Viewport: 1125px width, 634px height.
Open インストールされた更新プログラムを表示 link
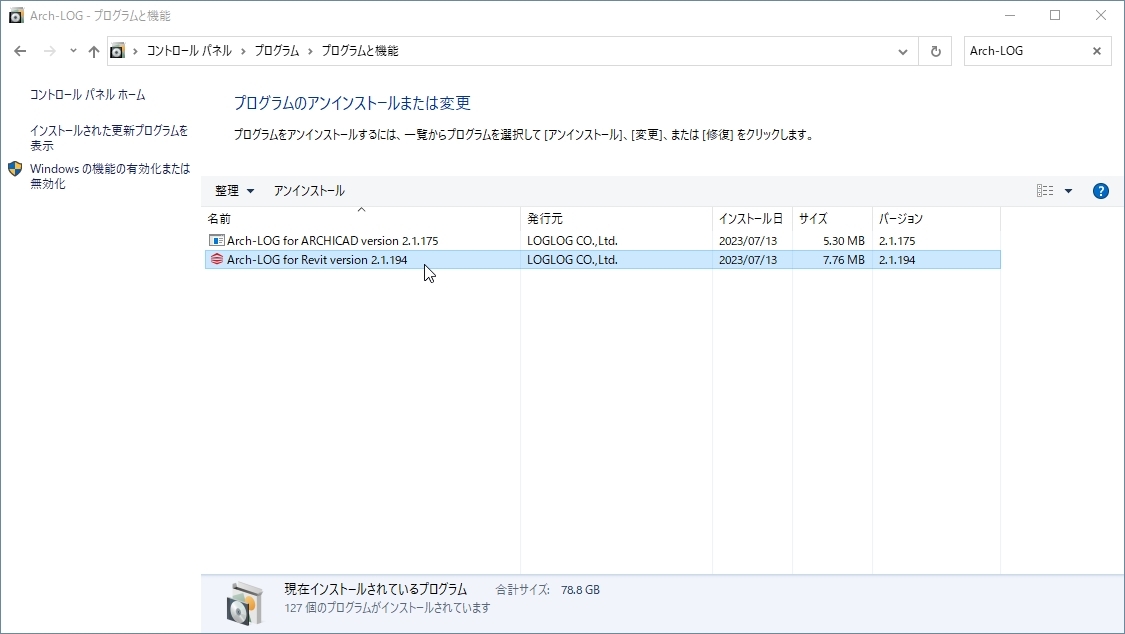[x=109, y=138]
